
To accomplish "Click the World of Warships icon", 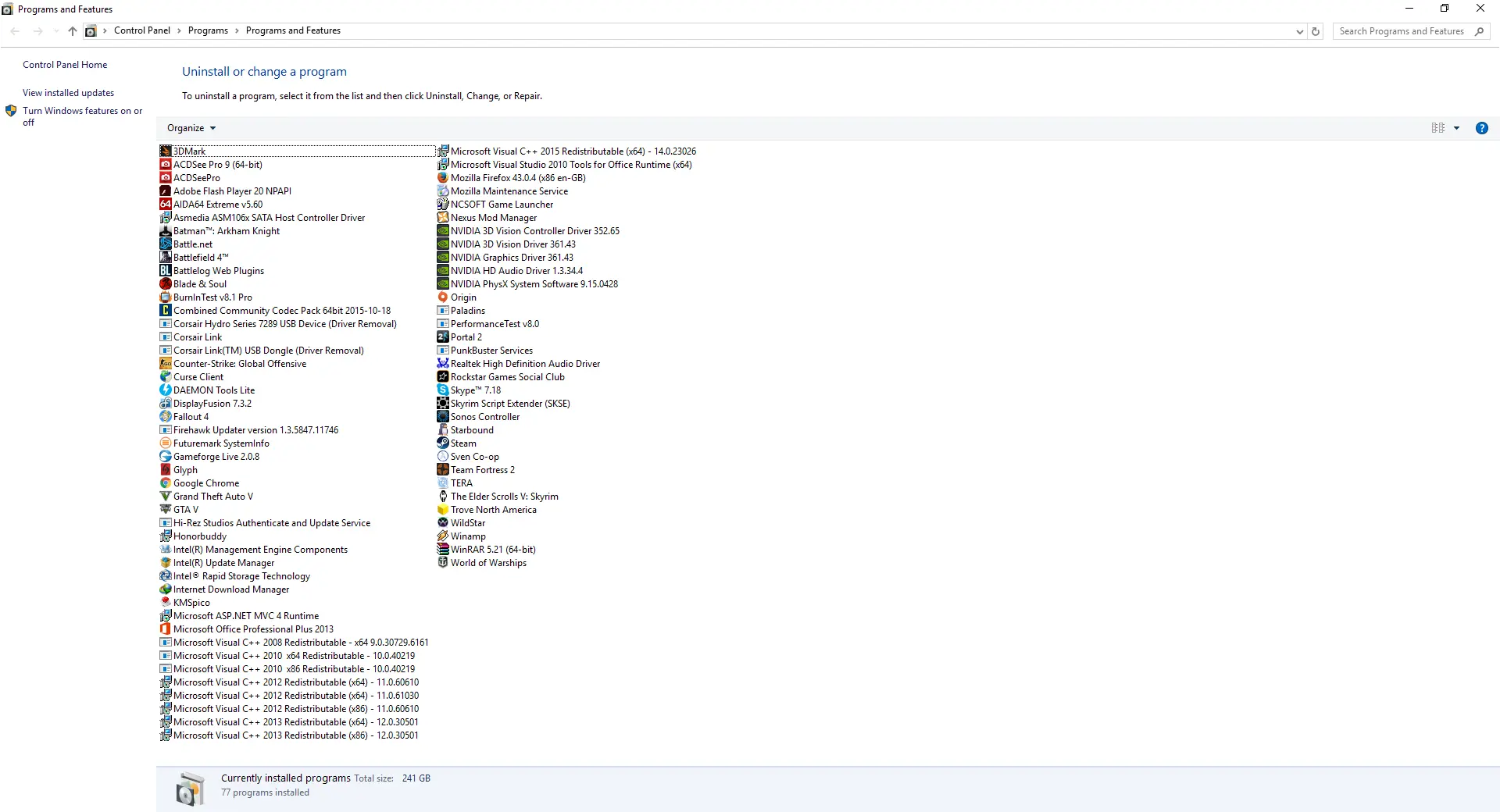I will tap(443, 563).
